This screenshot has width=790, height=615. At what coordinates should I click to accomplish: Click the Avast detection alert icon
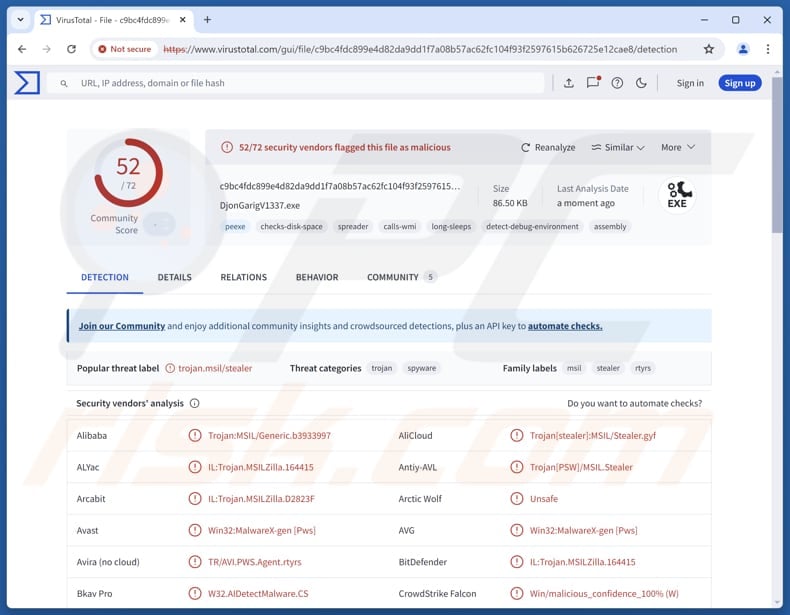tap(194, 530)
